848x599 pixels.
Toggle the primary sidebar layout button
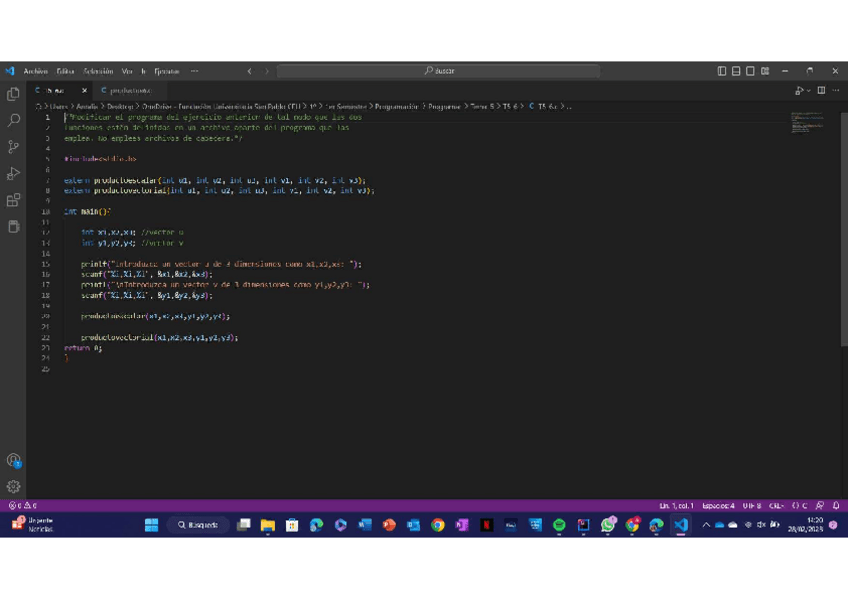[x=722, y=71]
